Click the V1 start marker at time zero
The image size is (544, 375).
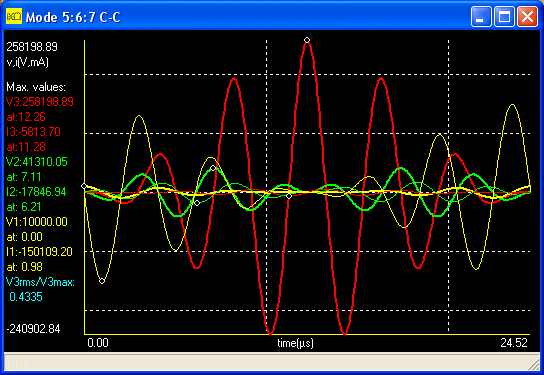tap(84, 186)
